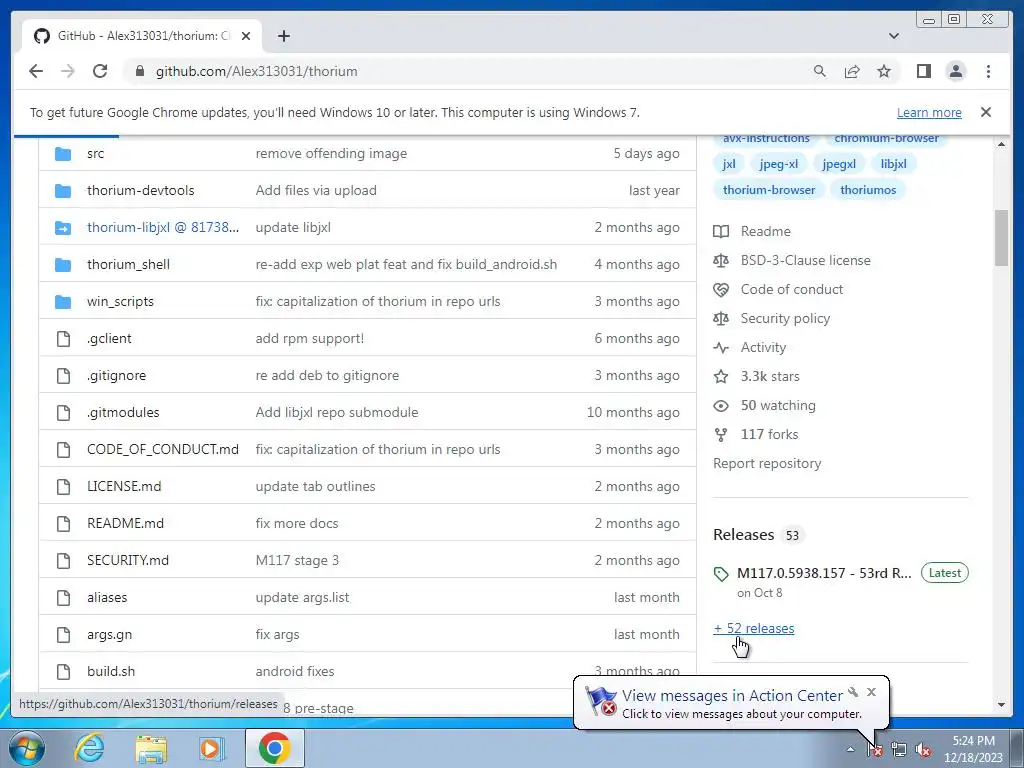Close the Action Center notification balloon
The height and width of the screenshot is (768, 1024).
[x=871, y=692]
